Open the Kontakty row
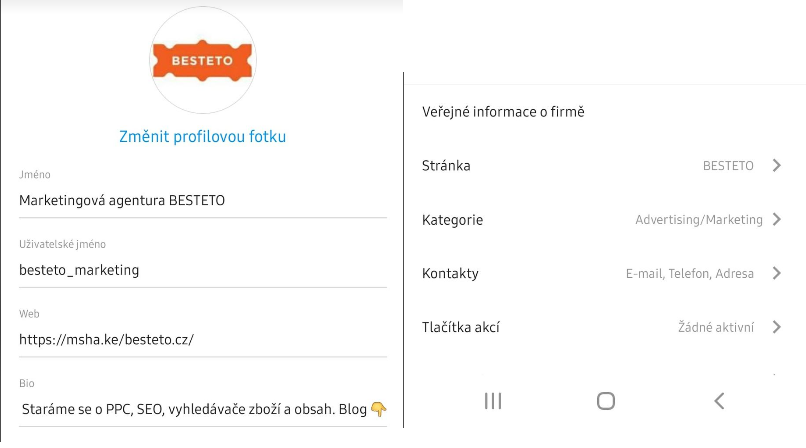This screenshot has width=806, height=448. coord(601,273)
